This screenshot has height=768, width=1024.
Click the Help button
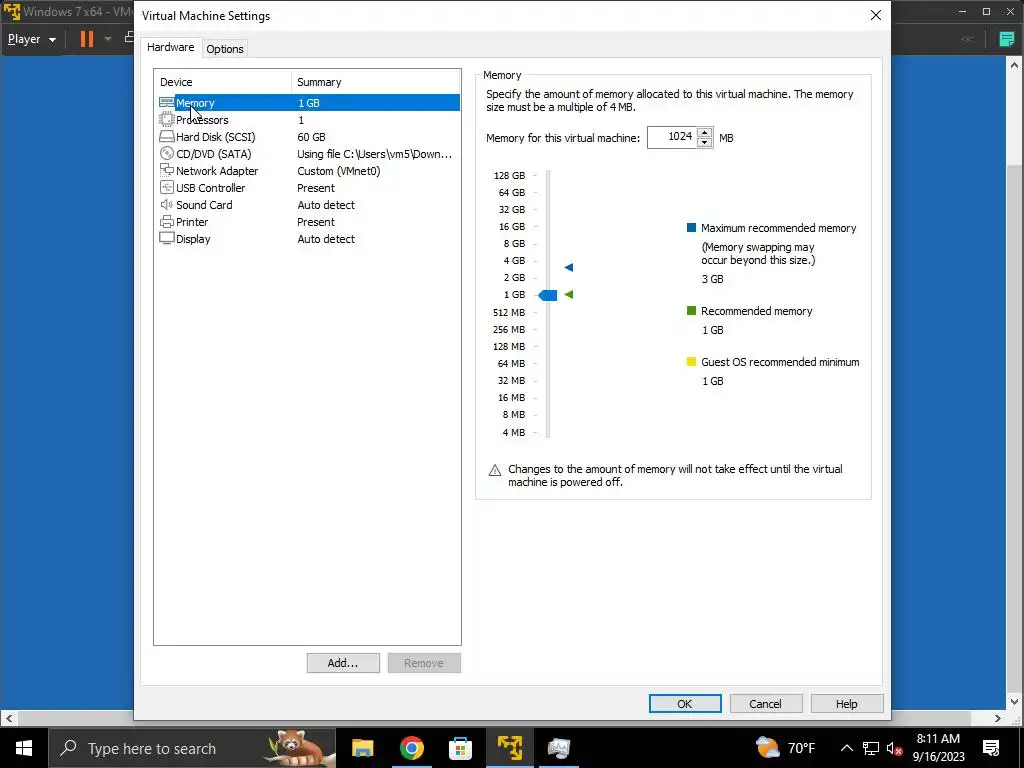point(846,703)
